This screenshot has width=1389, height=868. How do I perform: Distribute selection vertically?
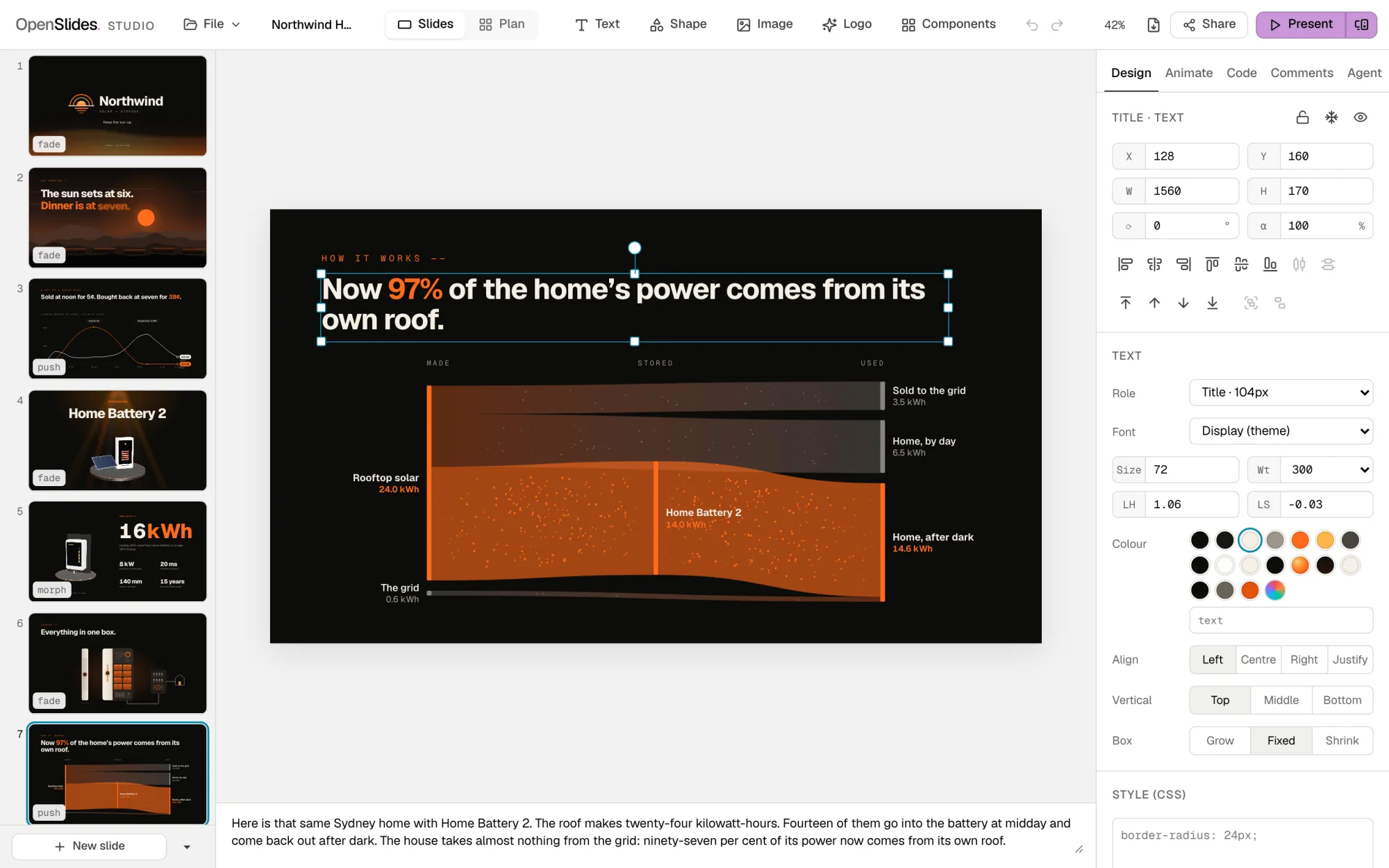[x=1328, y=264]
